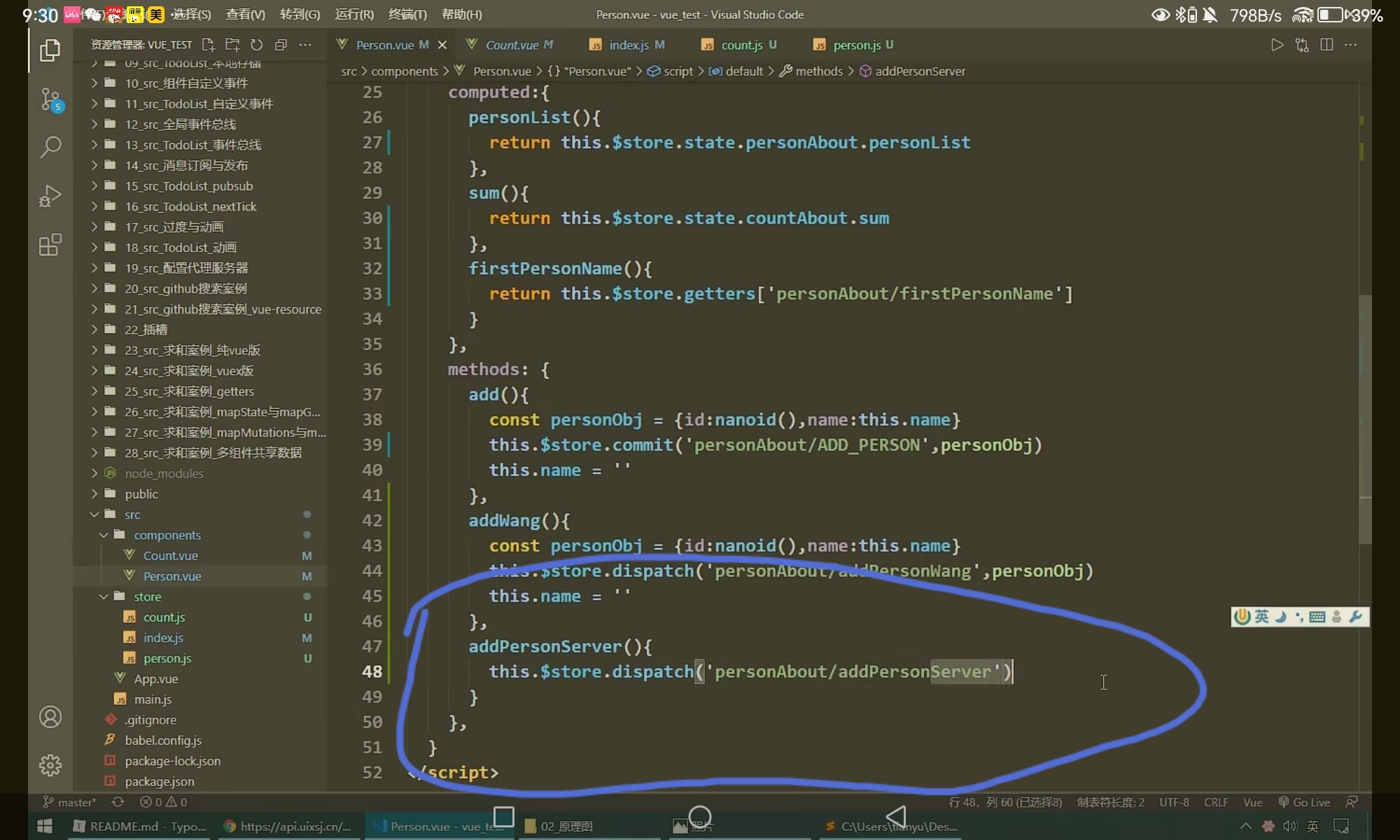1400x840 pixels.
Task: Open the Run and Debug view
Action: [50, 196]
